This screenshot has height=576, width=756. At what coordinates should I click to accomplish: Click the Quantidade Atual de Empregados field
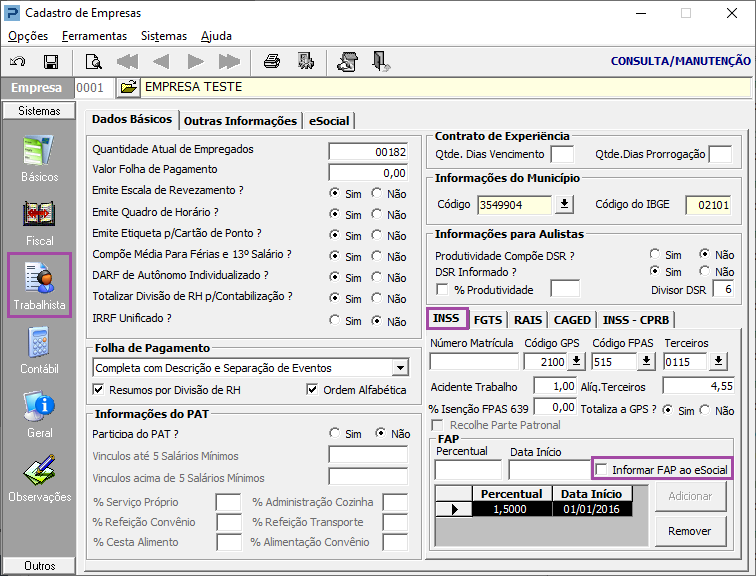tap(368, 152)
